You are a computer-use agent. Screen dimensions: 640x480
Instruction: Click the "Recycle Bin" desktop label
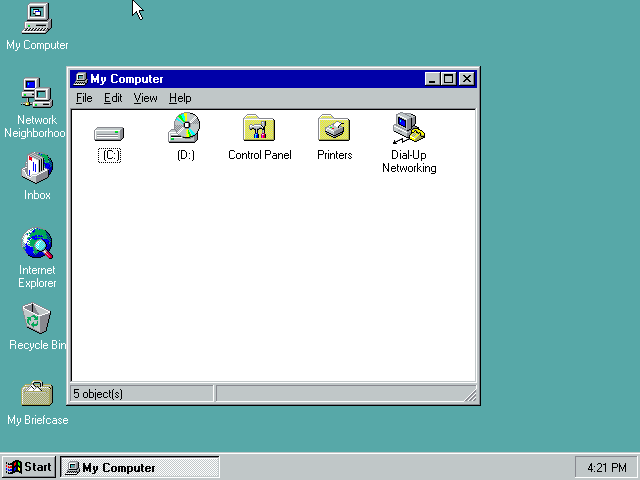click(x=37, y=345)
